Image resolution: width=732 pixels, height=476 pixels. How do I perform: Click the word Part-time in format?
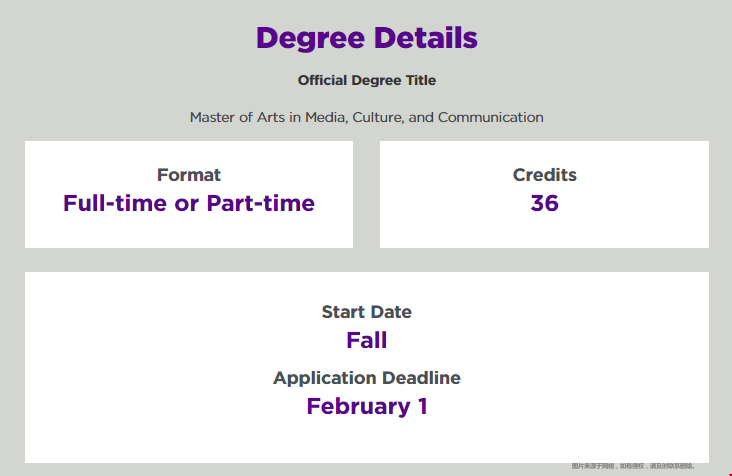click(x=260, y=203)
